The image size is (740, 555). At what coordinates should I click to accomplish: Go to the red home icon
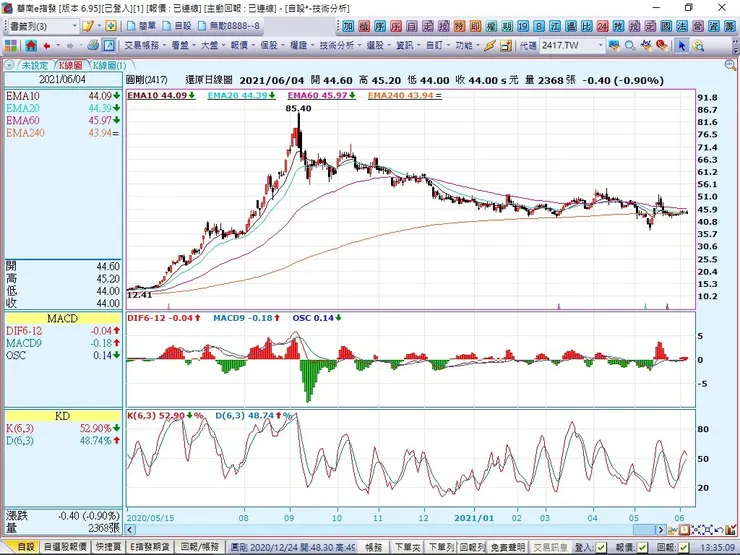[x=31, y=46]
